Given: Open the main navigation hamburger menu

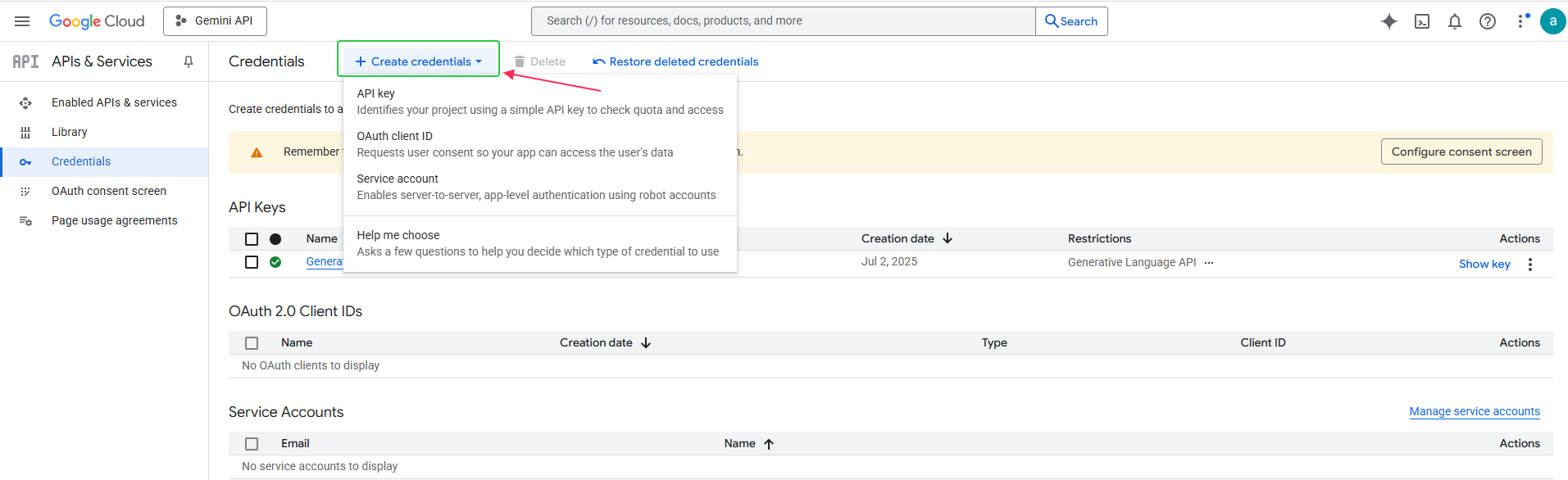Looking at the screenshot, I should click(22, 21).
